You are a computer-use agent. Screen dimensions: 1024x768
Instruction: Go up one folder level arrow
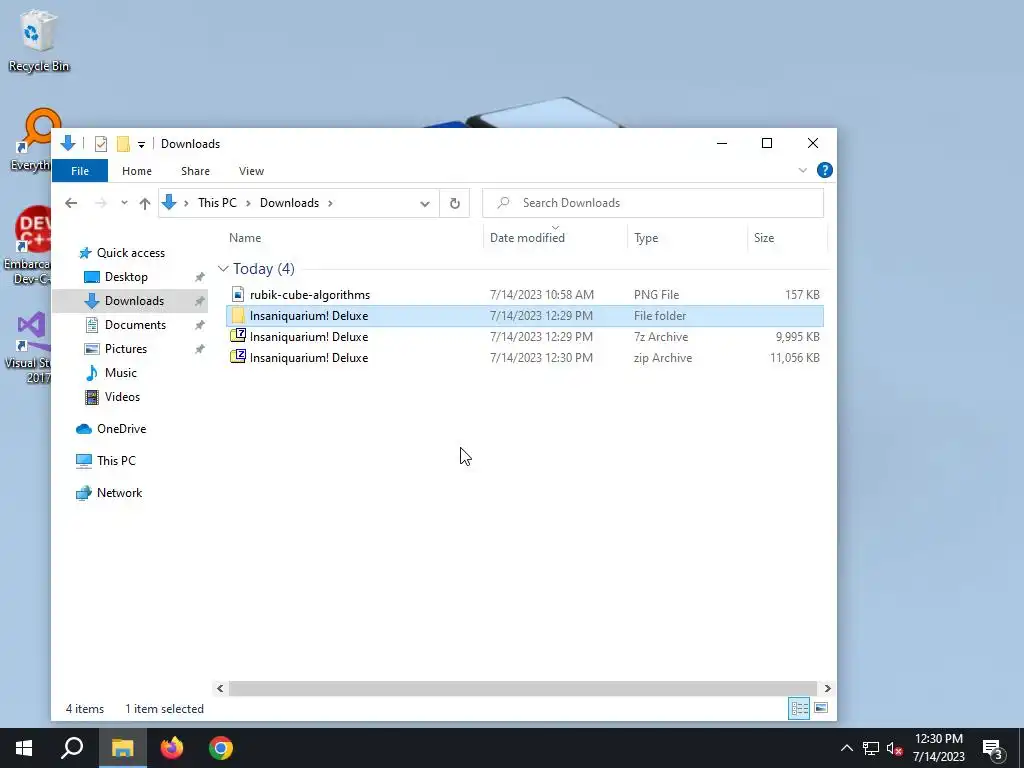(145, 203)
